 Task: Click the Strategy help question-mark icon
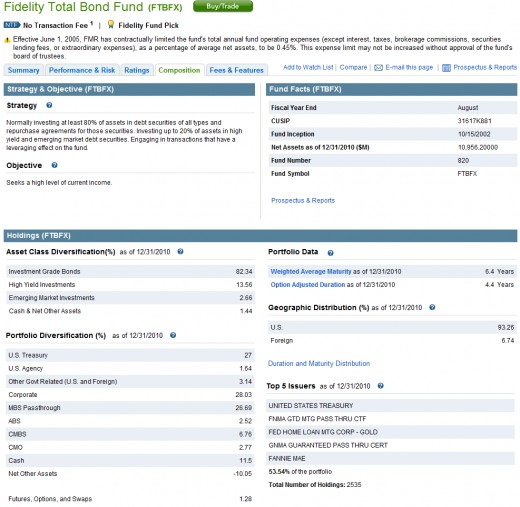[x=49, y=105]
